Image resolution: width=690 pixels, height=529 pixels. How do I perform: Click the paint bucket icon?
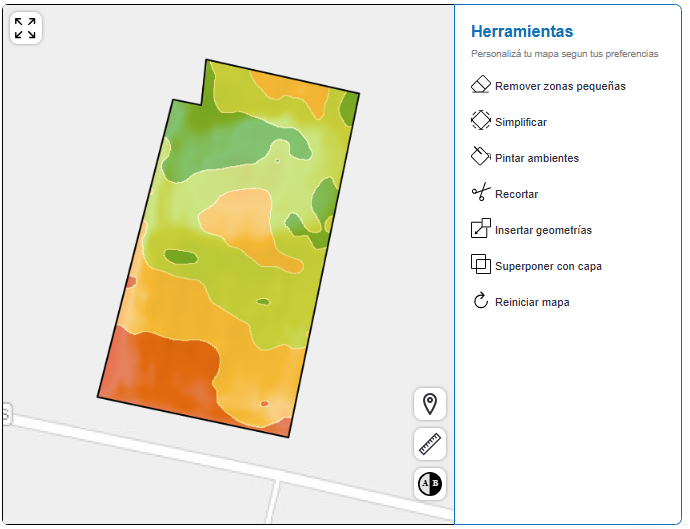click(480, 157)
